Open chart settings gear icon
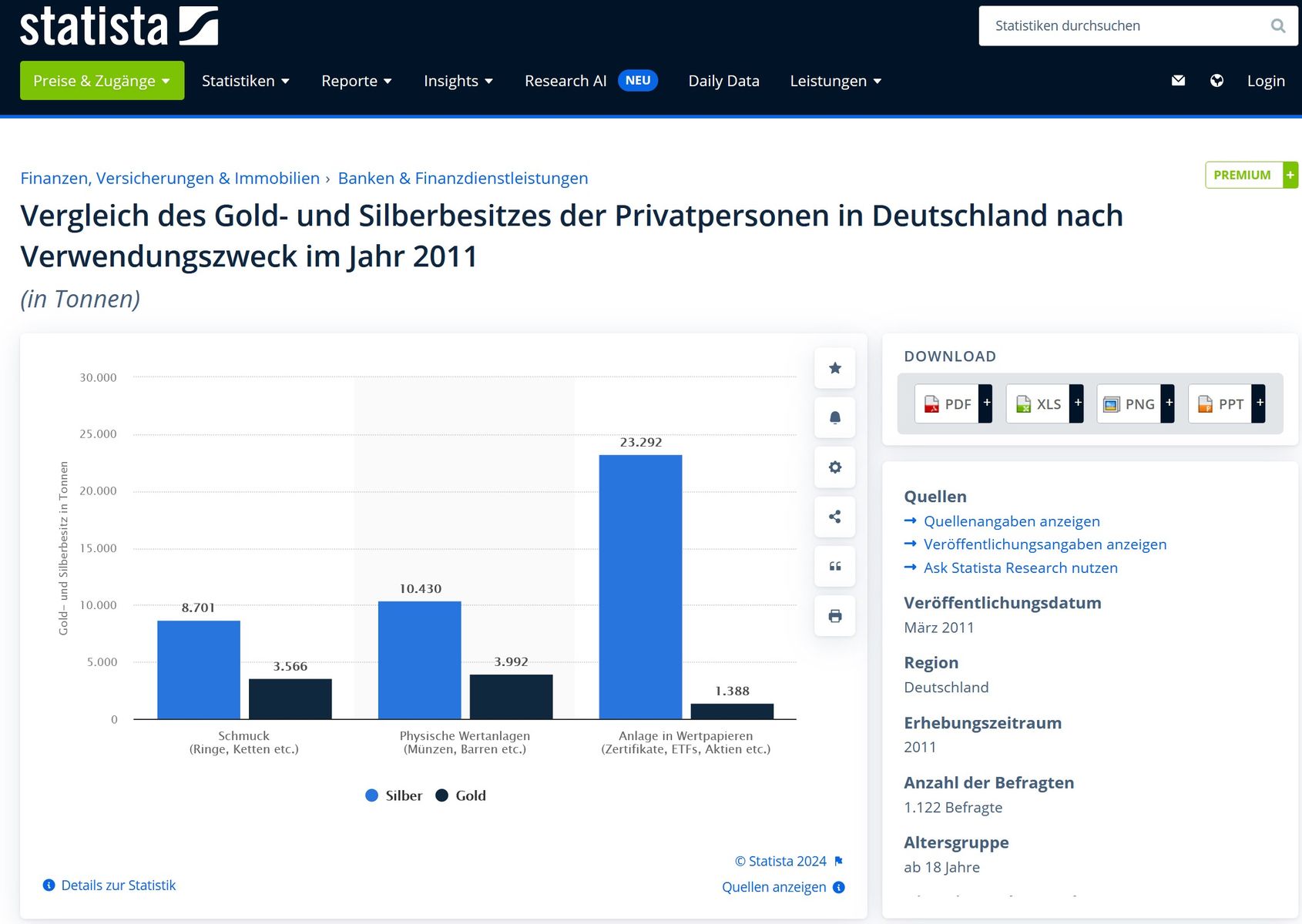The width and height of the screenshot is (1302, 924). [834, 467]
